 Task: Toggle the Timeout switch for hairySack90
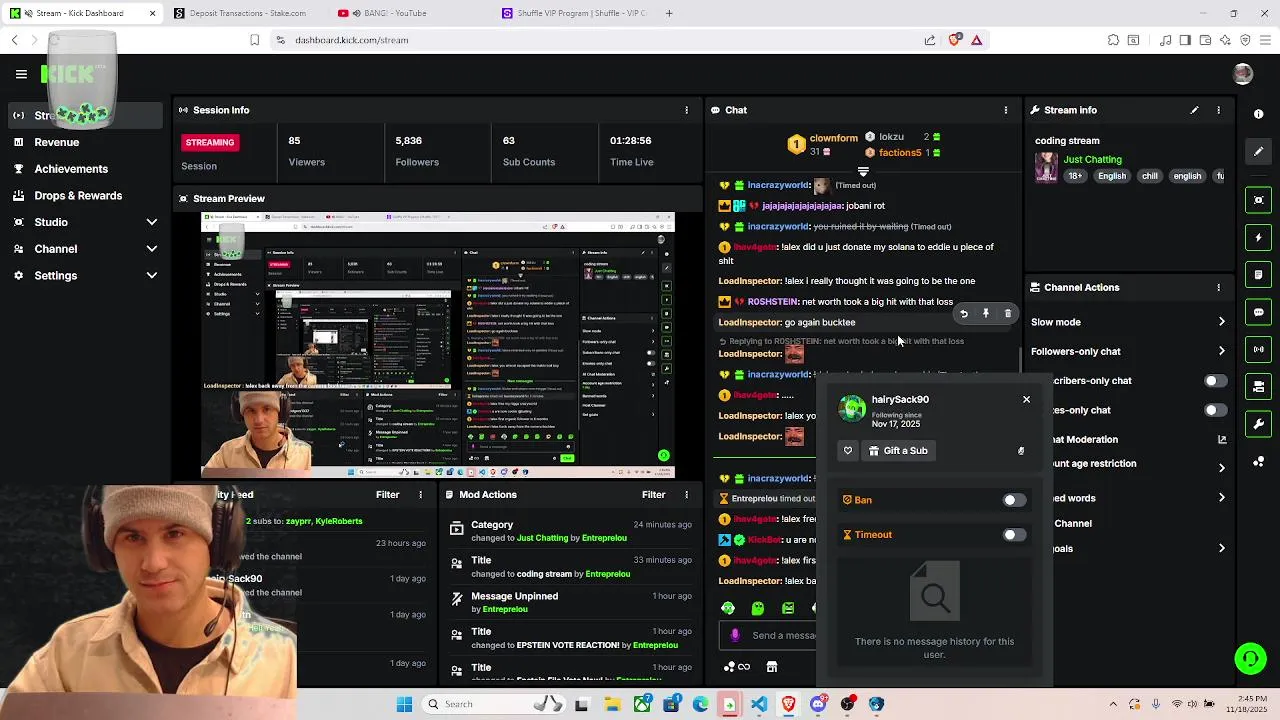tap(1014, 535)
